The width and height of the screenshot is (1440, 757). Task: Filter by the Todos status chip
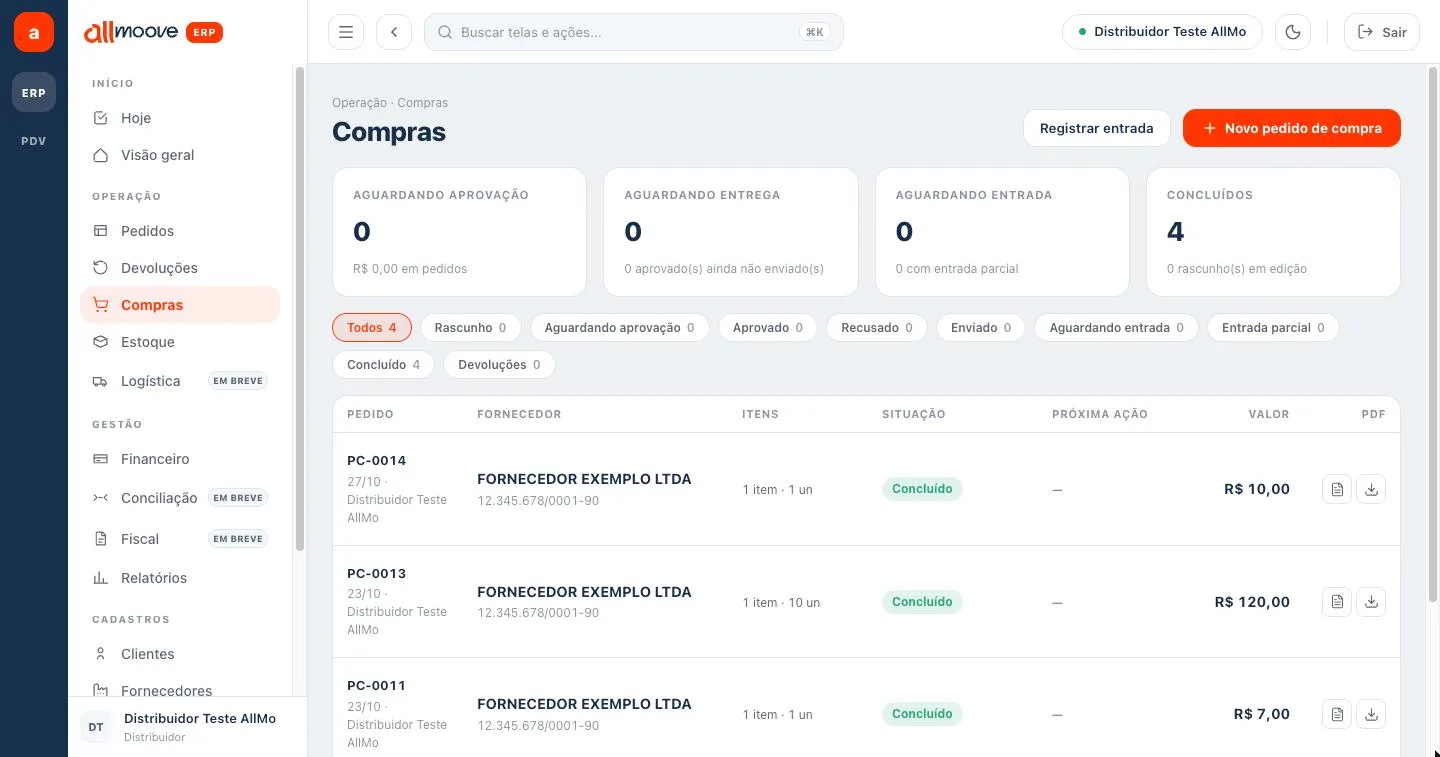tap(372, 328)
